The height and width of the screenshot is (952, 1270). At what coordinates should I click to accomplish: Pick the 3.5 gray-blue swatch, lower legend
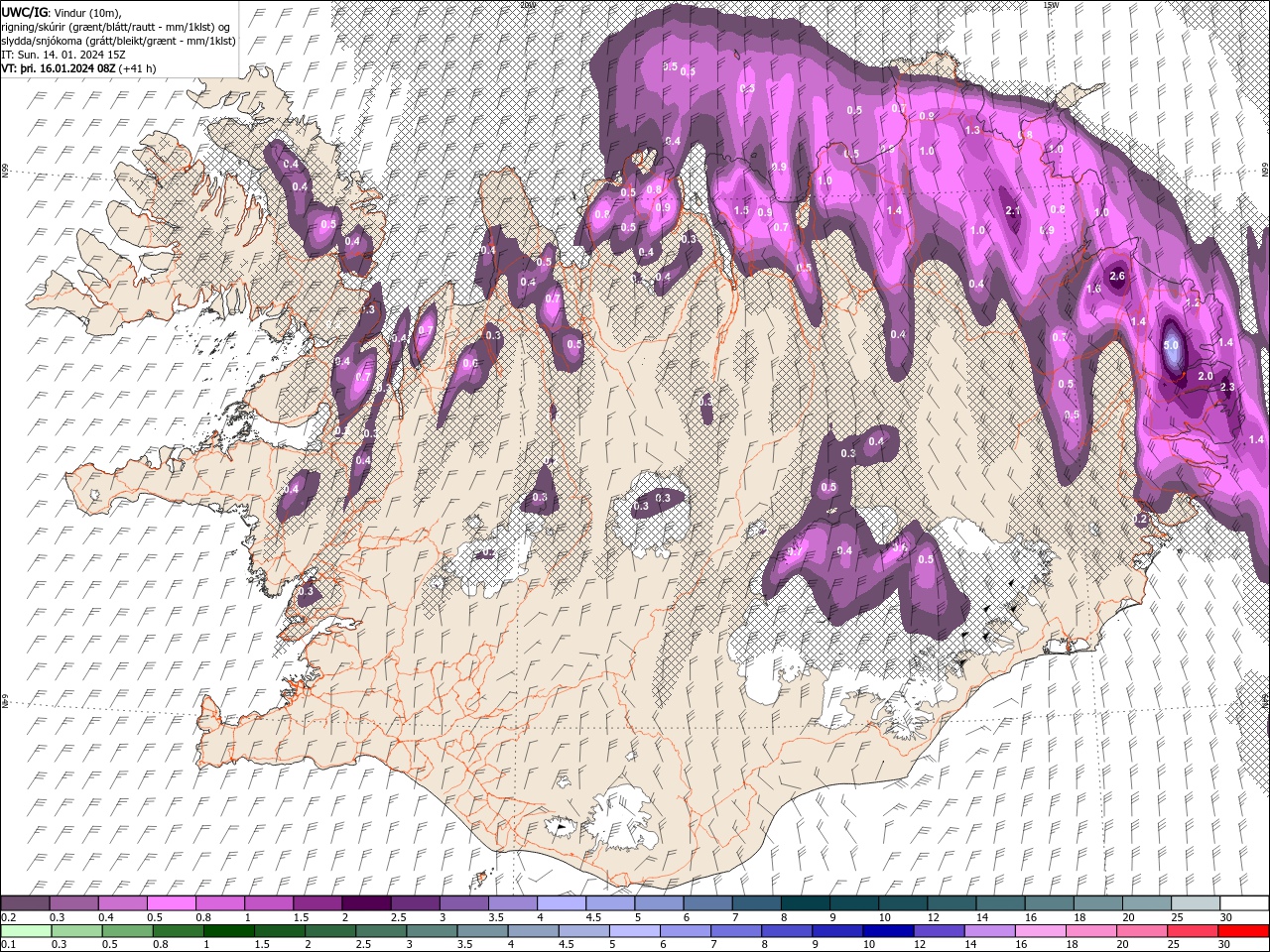coord(482,930)
